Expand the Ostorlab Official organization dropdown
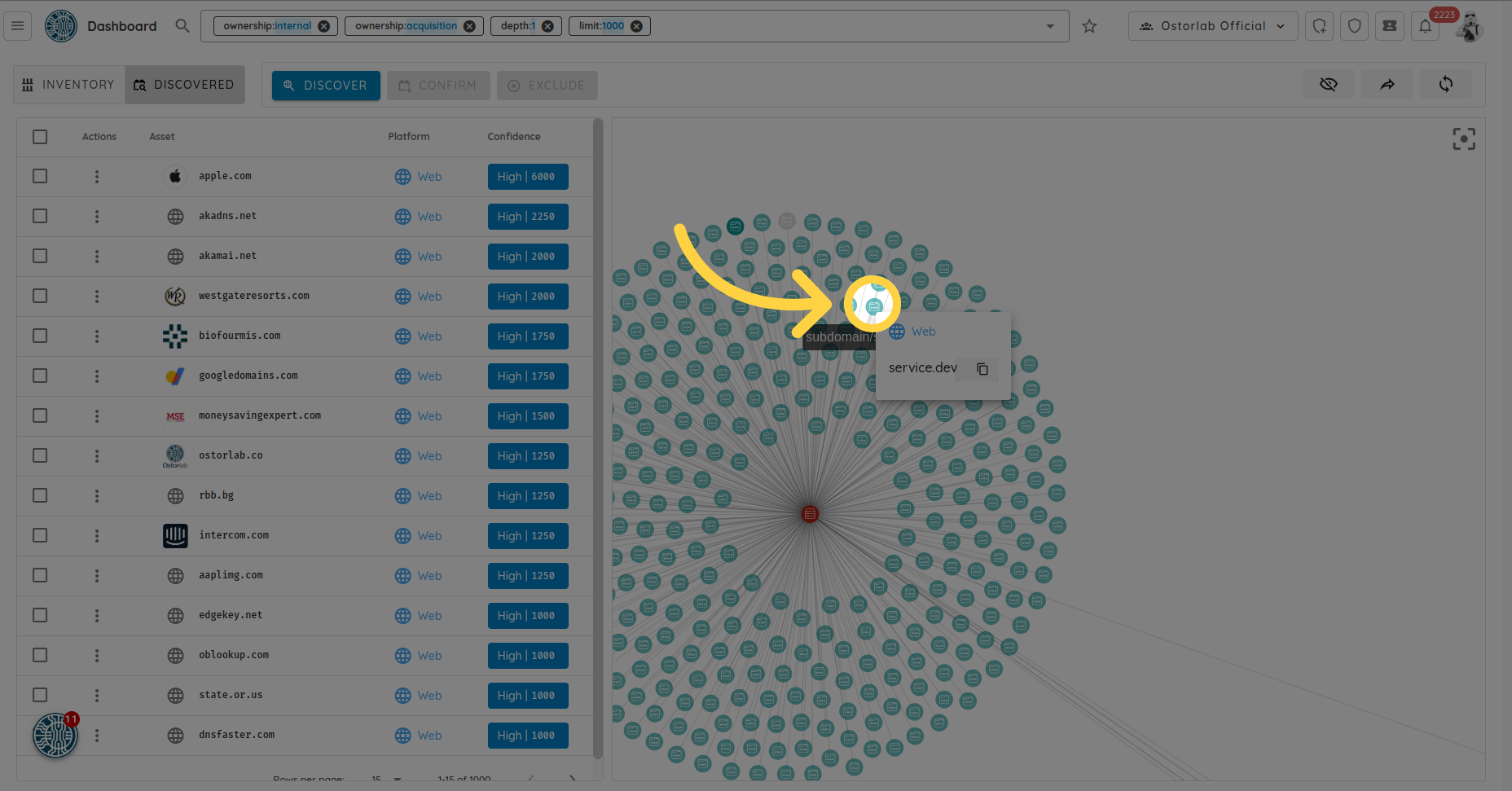This screenshot has height=791, width=1512. pos(1212,26)
